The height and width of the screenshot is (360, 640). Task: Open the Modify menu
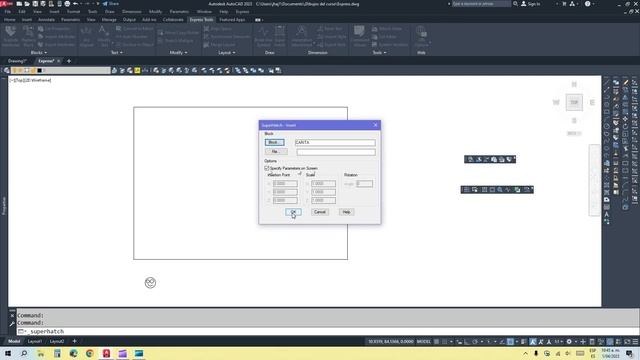pyautogui.click(x=155, y=12)
